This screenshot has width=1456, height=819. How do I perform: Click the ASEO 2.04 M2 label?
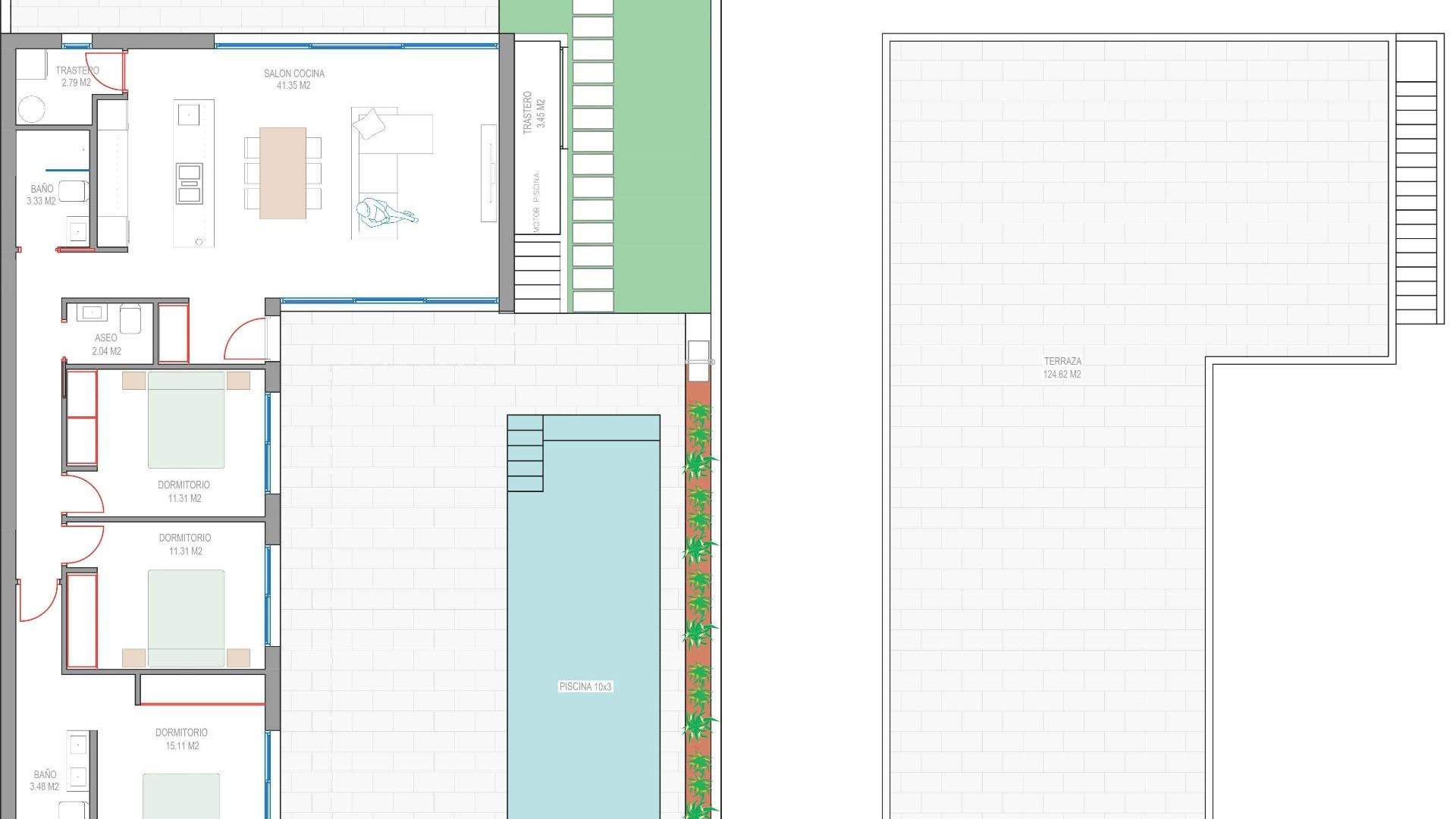(106, 344)
